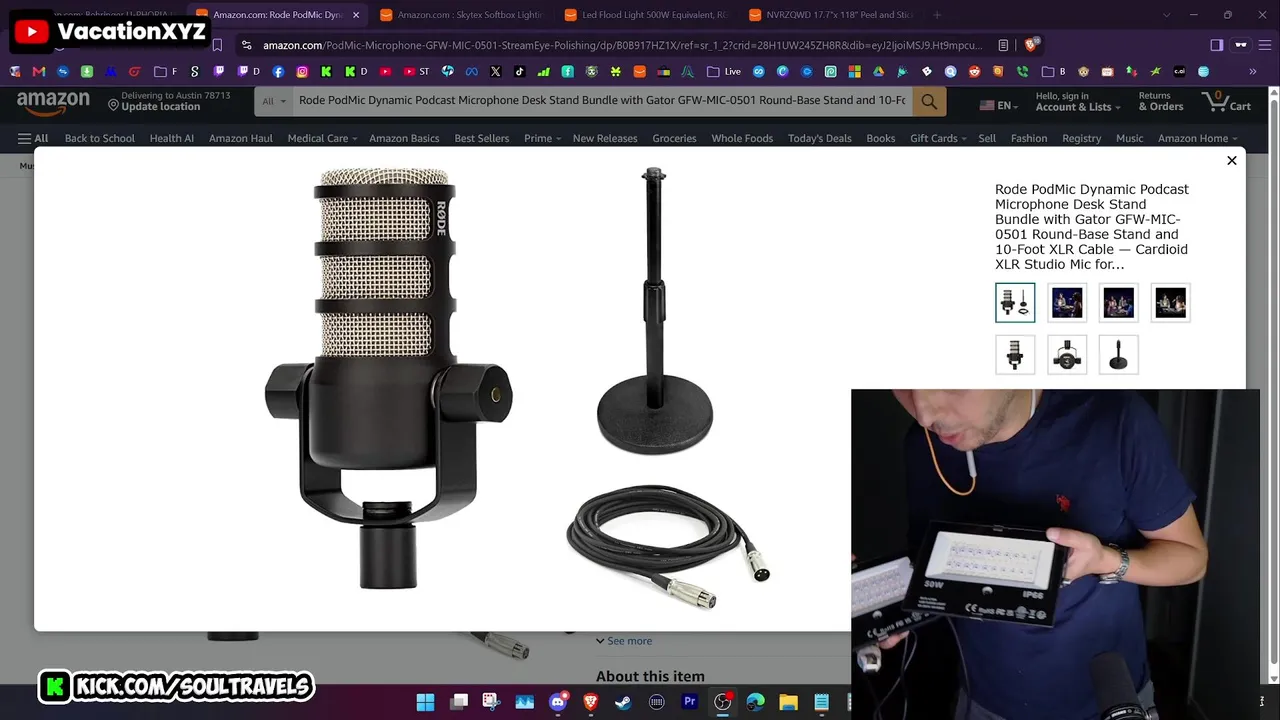Show the desk stand thumbnail image

pyautogui.click(x=1119, y=355)
